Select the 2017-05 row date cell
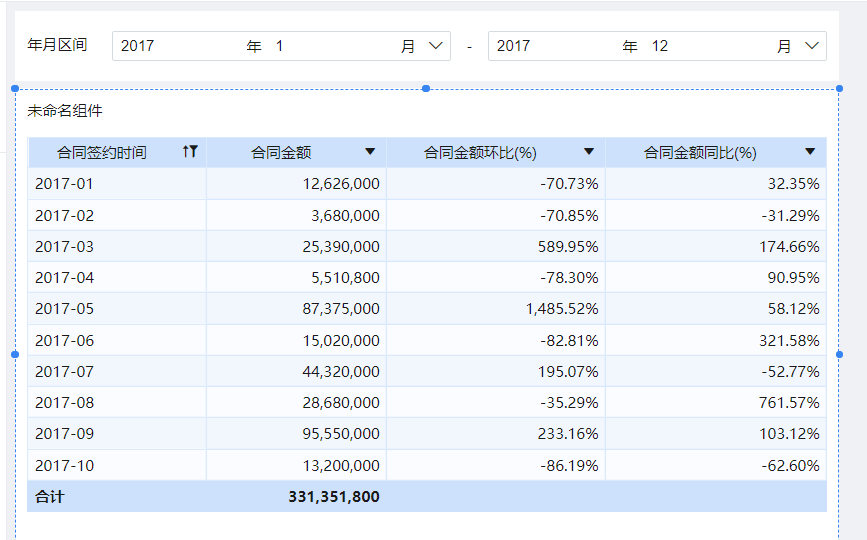867x540 pixels. point(64,309)
